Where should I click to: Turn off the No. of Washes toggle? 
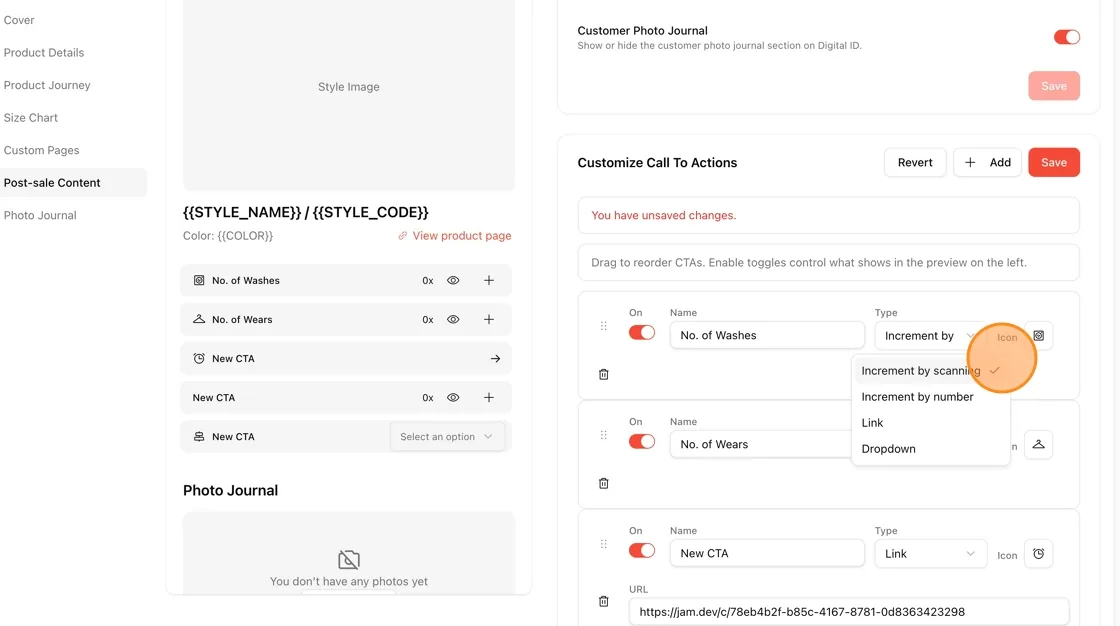(x=641, y=332)
